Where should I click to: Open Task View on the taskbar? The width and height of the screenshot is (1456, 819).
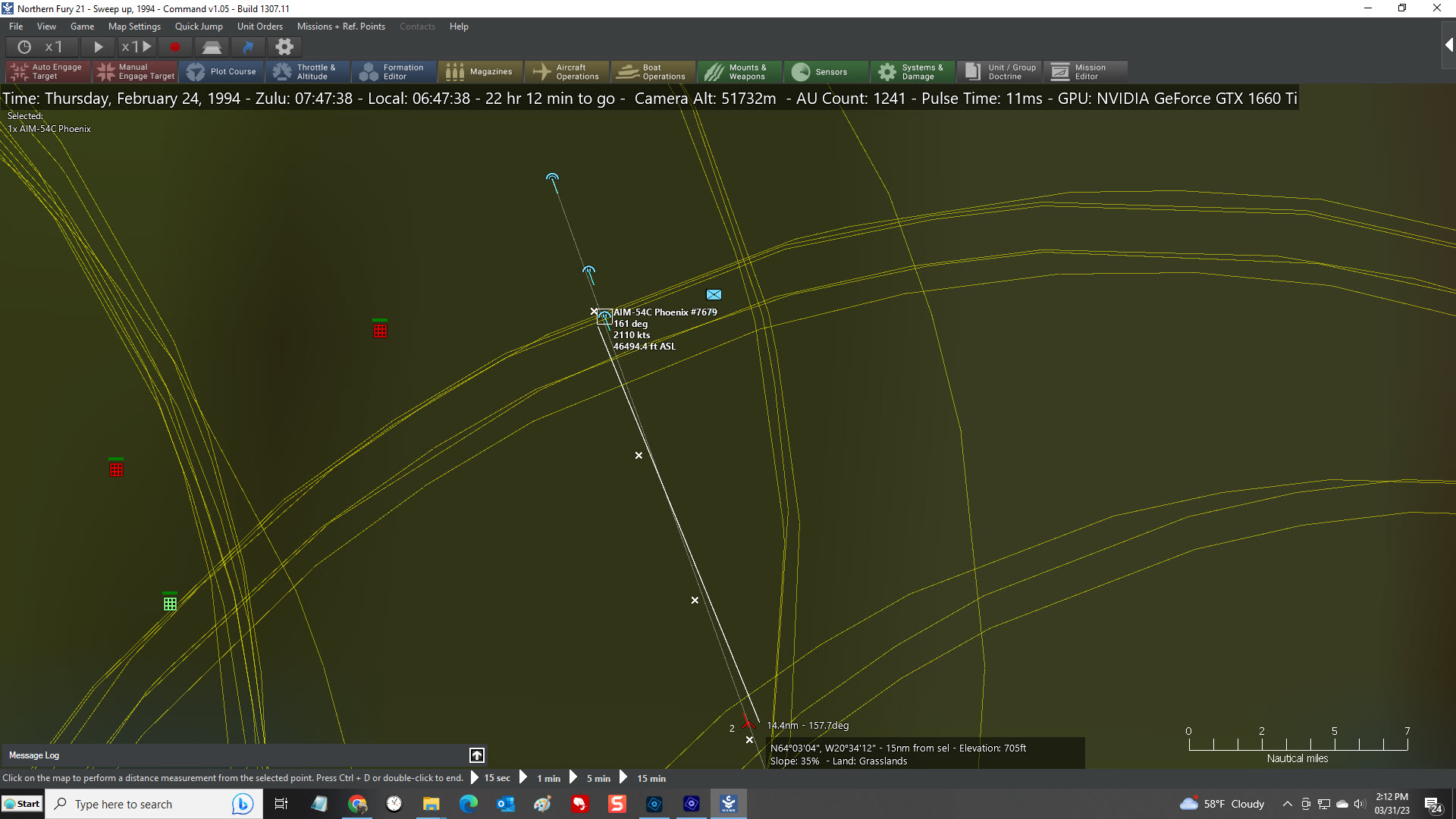(x=281, y=804)
